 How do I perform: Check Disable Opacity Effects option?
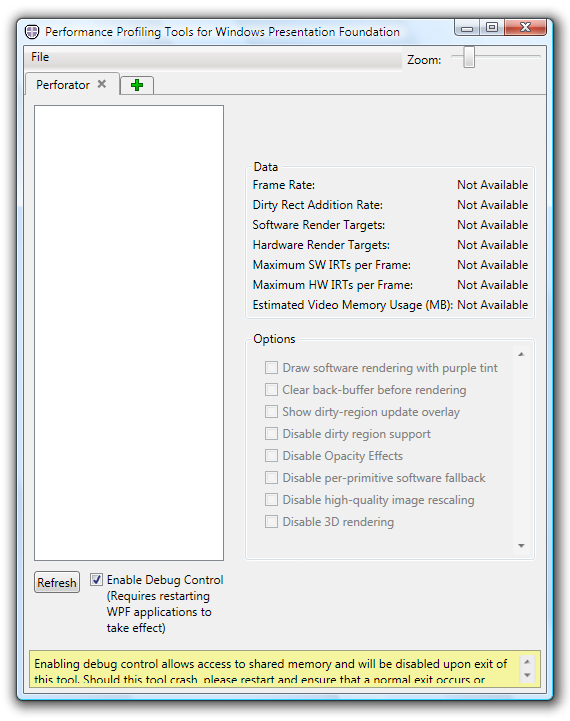[271, 456]
